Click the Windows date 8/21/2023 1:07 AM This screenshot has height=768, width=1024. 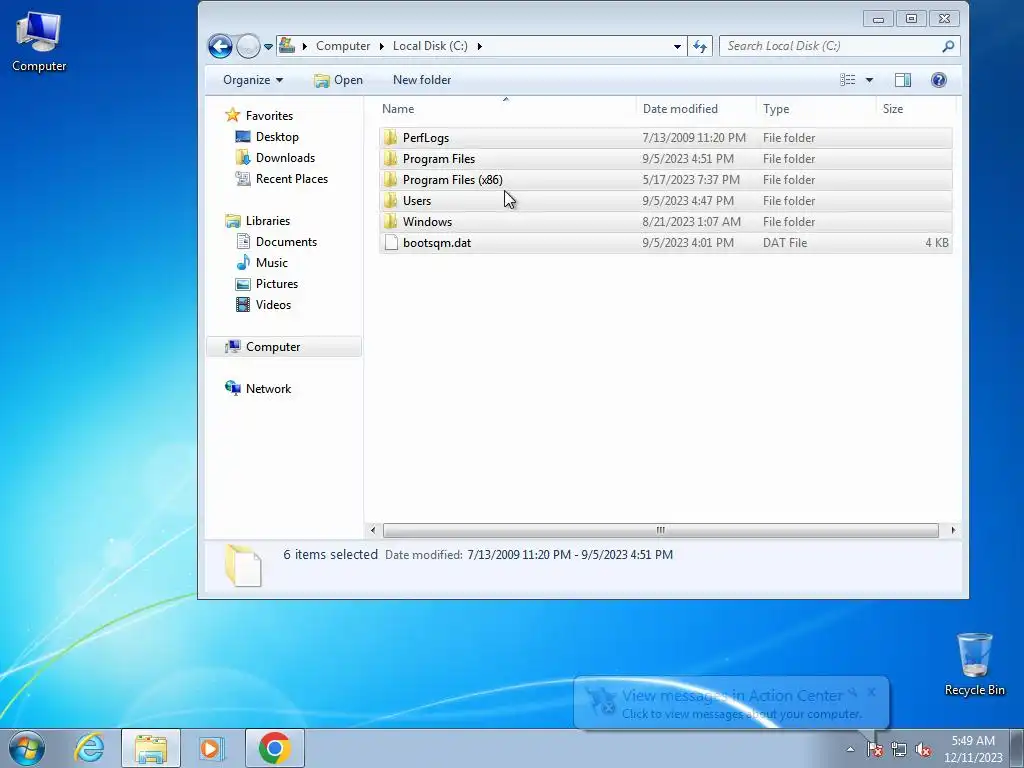pos(692,221)
